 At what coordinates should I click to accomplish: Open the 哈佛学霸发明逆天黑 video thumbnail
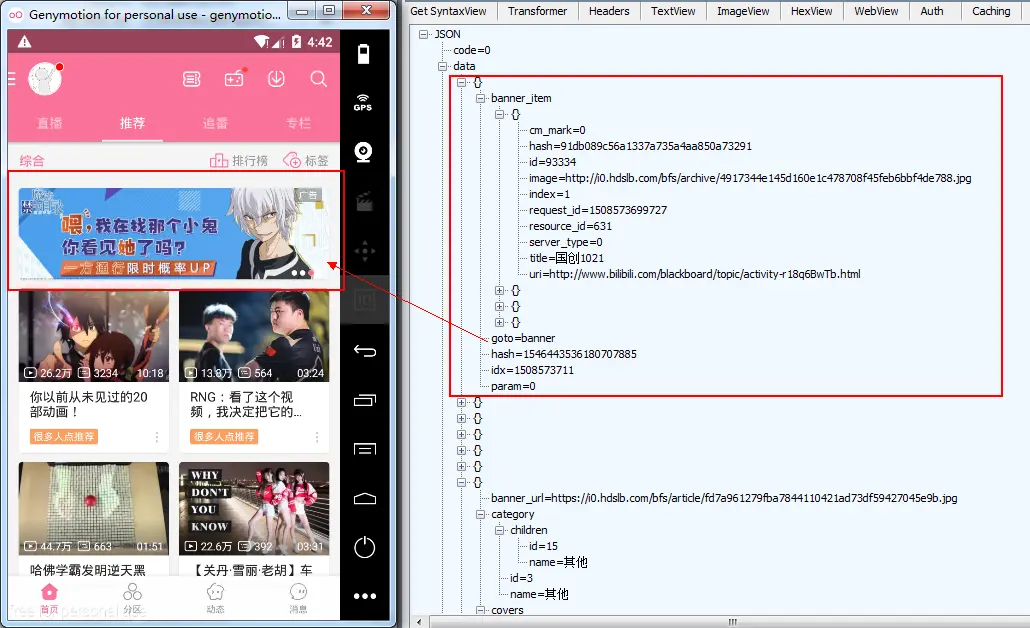coord(94,508)
